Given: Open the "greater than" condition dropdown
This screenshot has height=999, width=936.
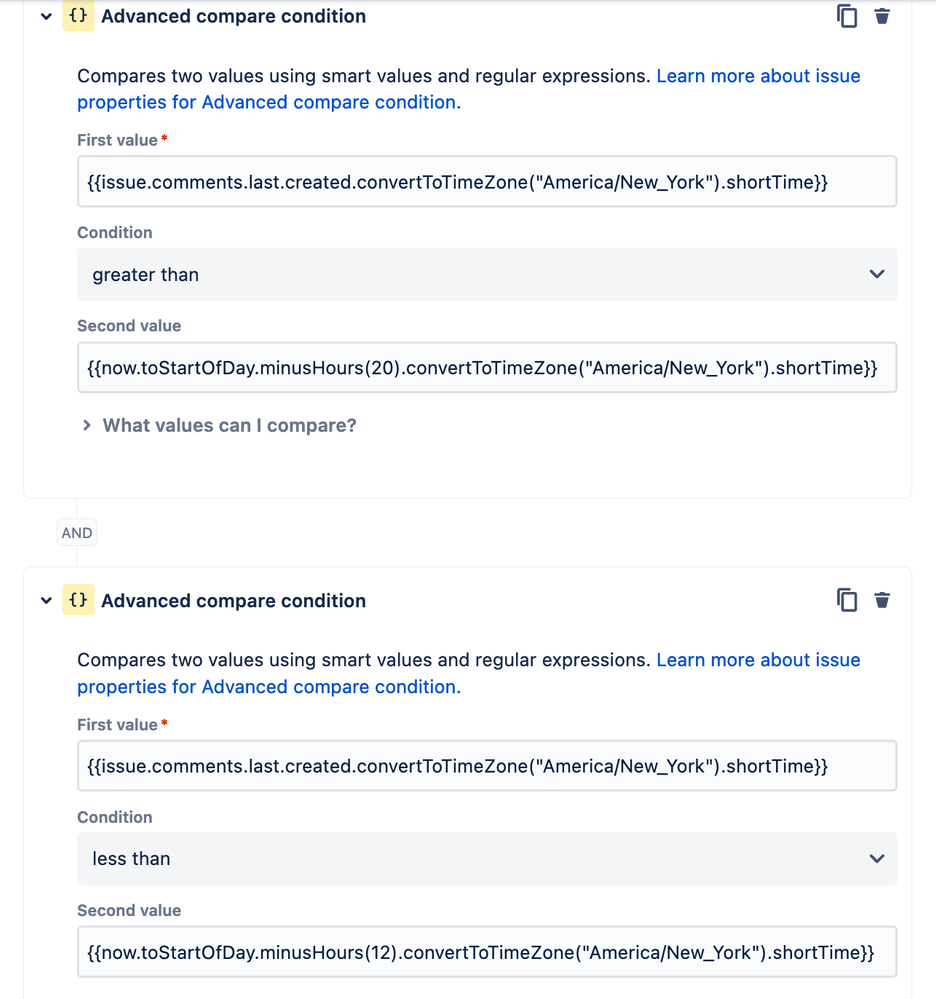Looking at the screenshot, I should [x=487, y=274].
